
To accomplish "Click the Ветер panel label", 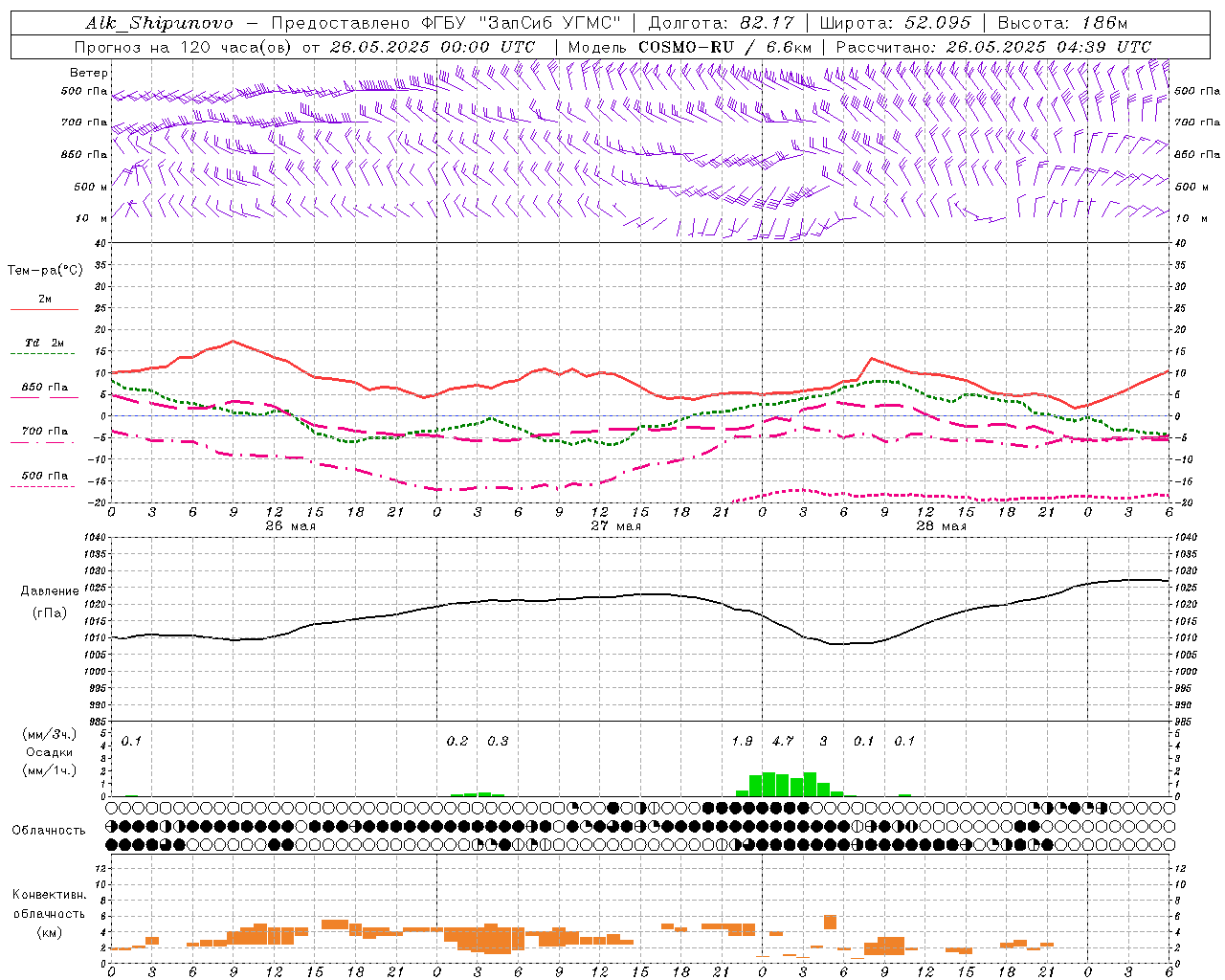I will point(89,73).
